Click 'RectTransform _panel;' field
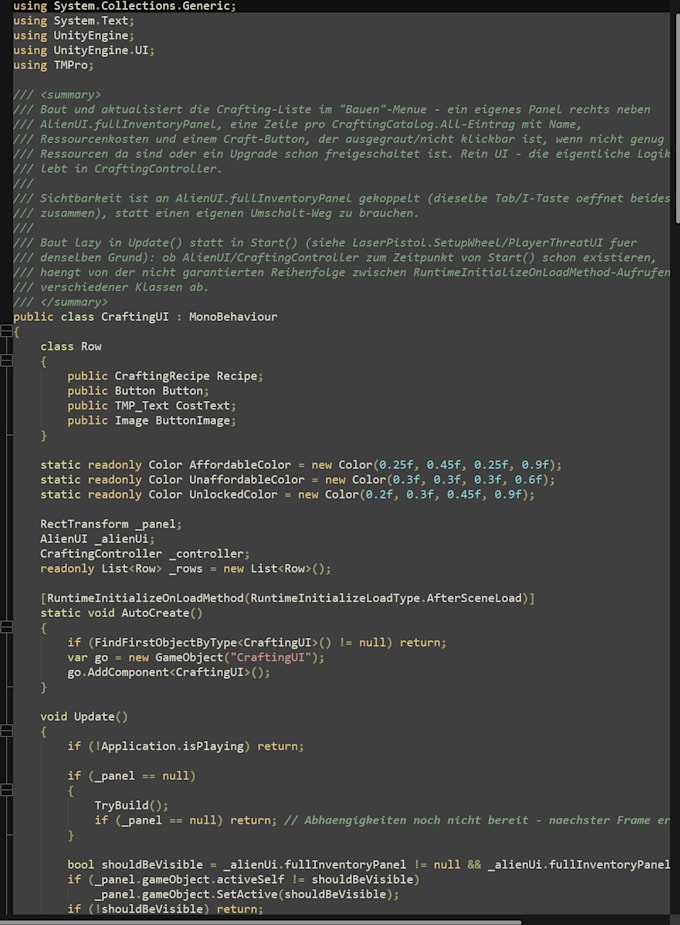Screen dimensions: 680x925 pyautogui.click(x=111, y=524)
